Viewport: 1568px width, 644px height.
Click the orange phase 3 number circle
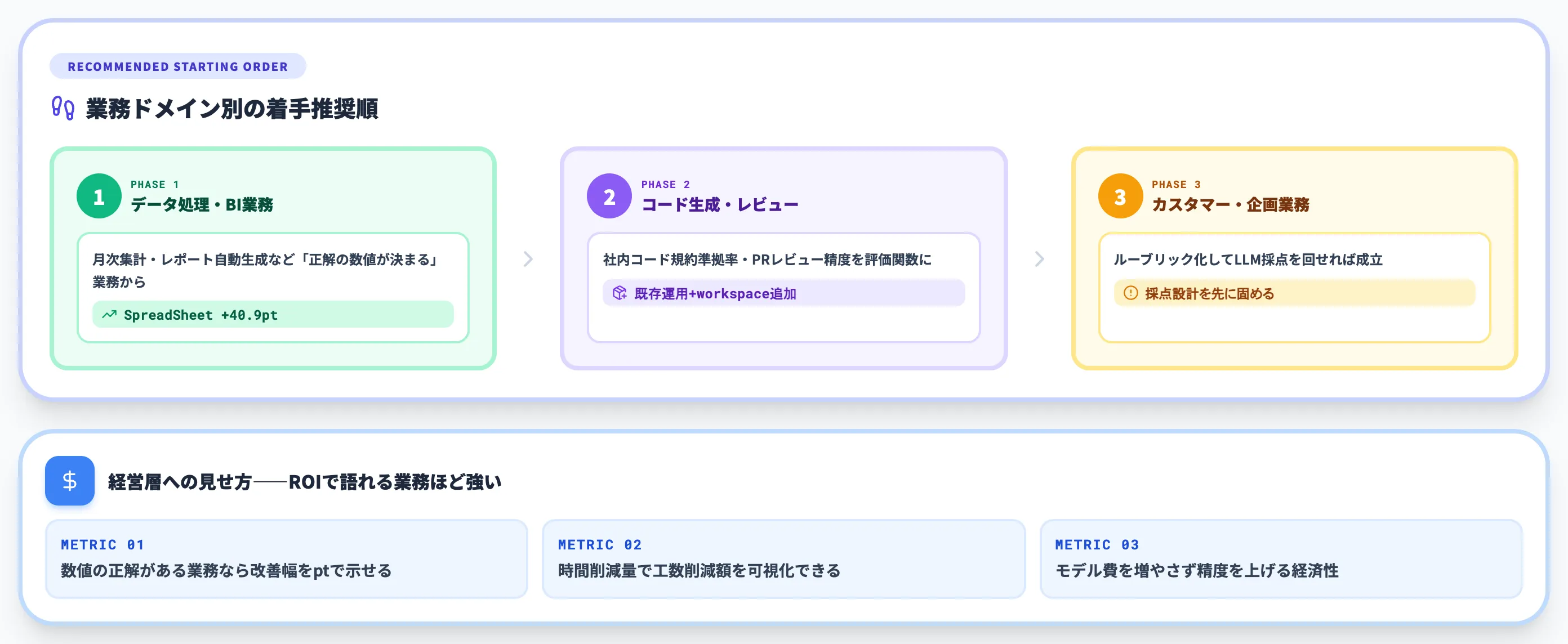tap(1120, 196)
